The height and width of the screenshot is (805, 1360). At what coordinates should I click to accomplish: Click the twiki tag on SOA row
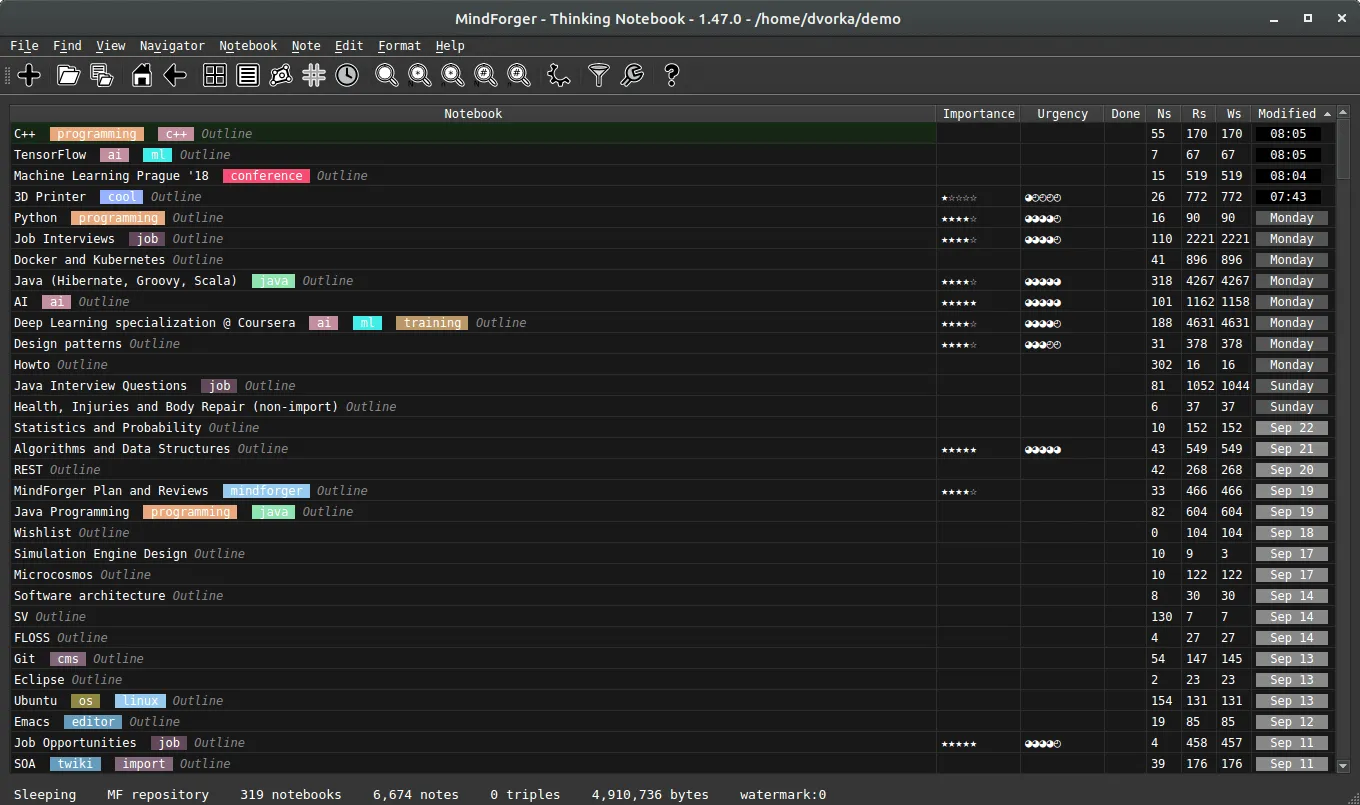click(x=75, y=764)
